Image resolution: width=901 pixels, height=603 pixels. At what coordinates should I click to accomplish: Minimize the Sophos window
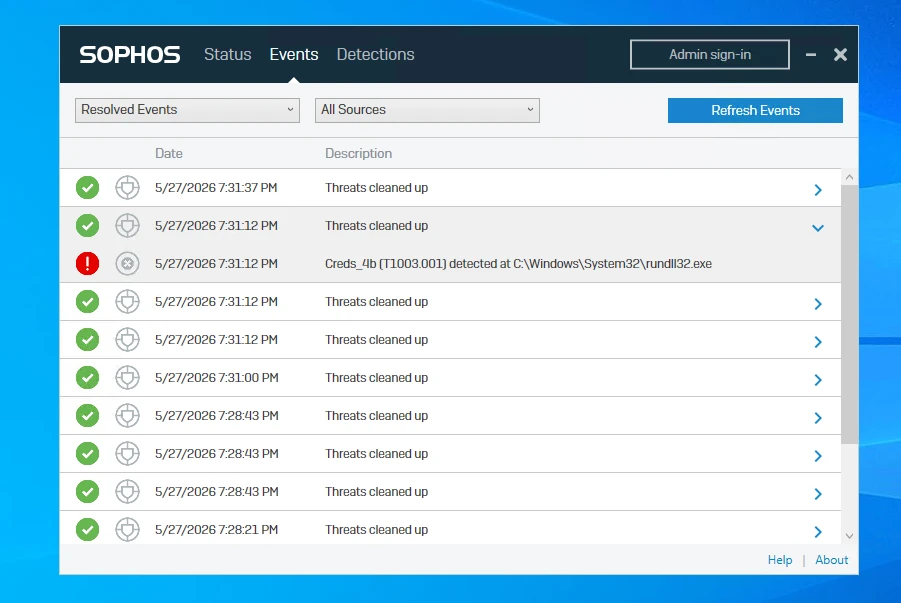click(811, 55)
